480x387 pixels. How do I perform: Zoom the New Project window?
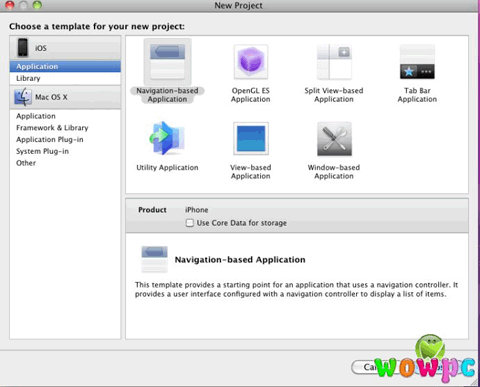tap(37, 5)
